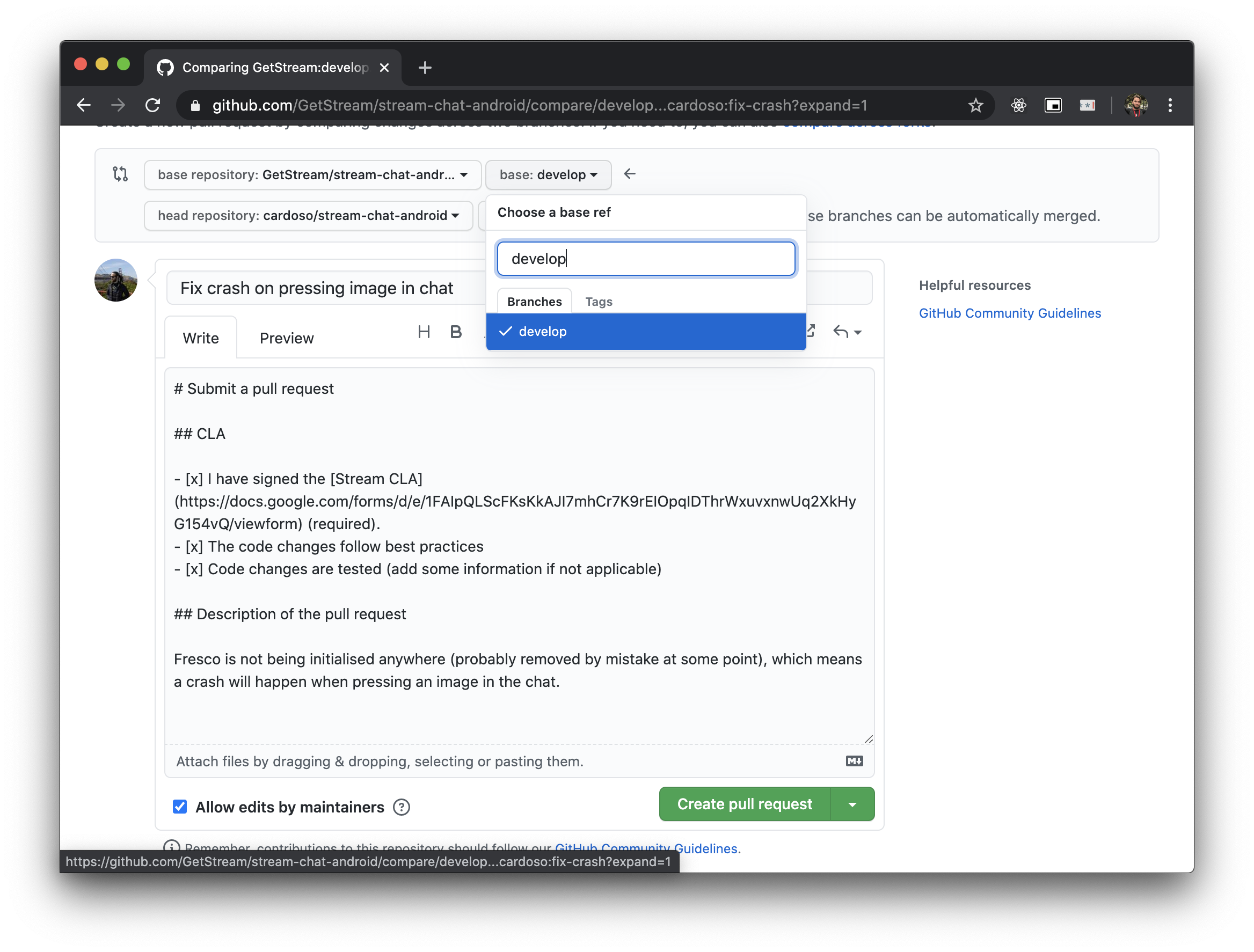Click the GitHub Community Guidelines link

click(x=1009, y=312)
